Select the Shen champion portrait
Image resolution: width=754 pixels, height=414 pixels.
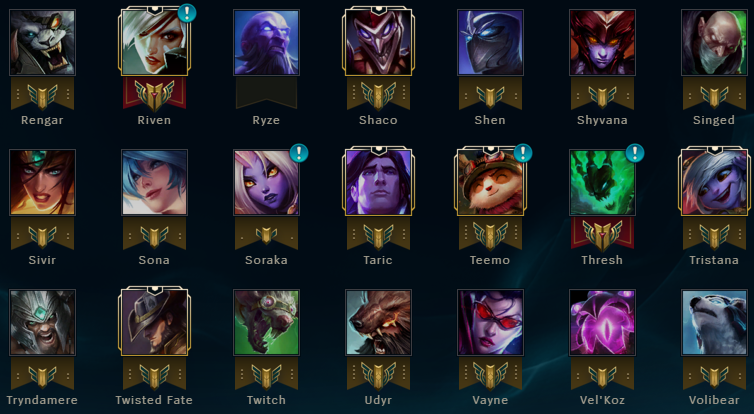coord(490,42)
